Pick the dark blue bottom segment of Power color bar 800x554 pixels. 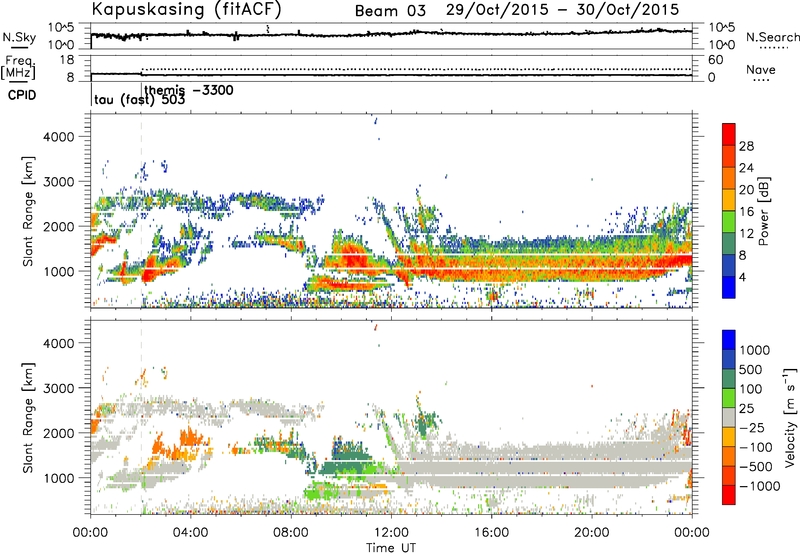(729, 287)
